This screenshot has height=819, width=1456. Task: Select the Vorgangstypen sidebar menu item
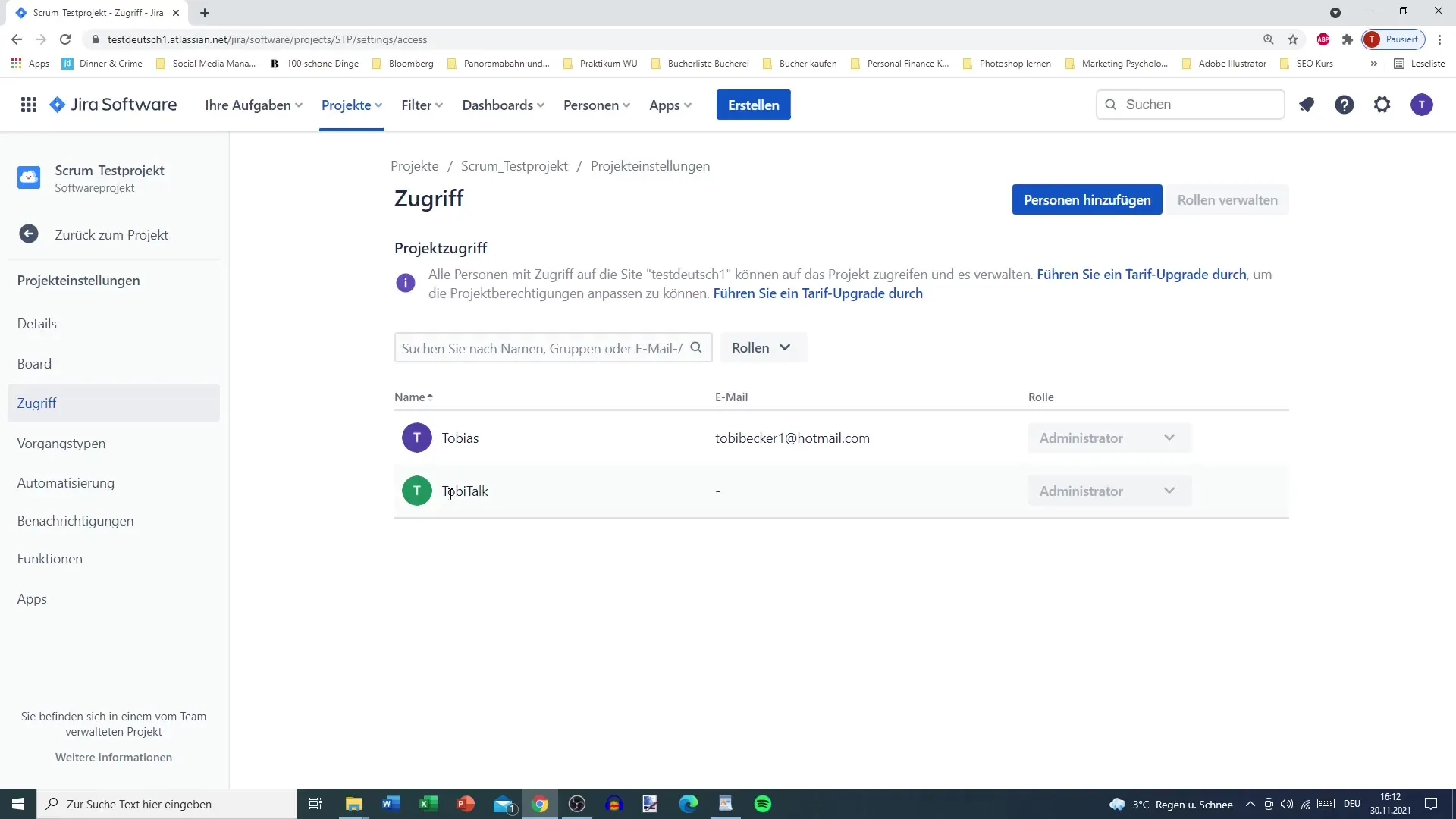point(61,443)
